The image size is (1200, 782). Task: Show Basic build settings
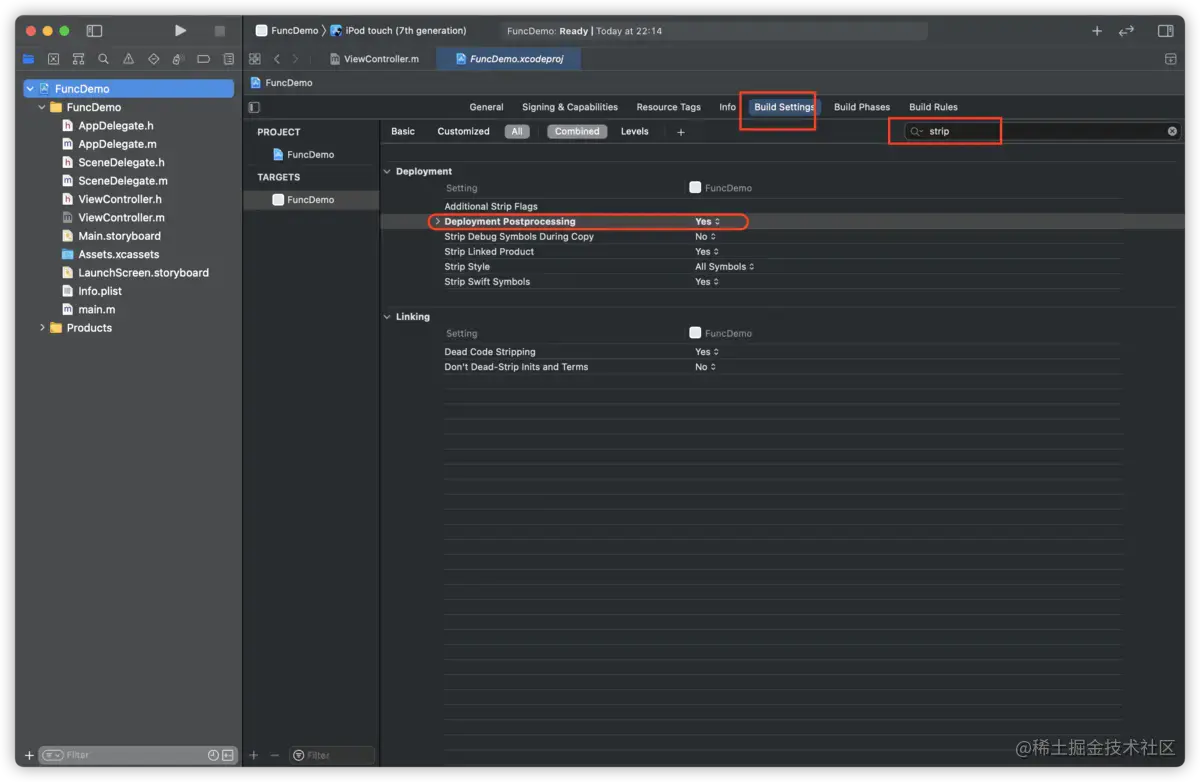[x=403, y=132]
